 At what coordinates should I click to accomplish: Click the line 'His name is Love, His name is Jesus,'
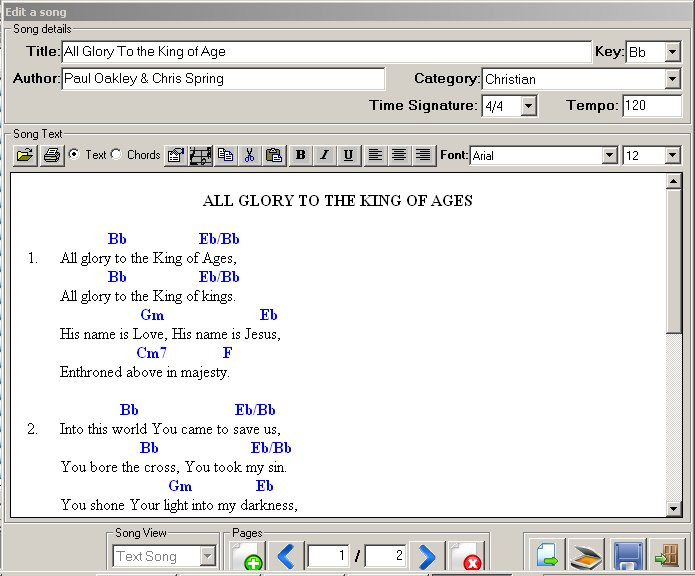[170, 334]
